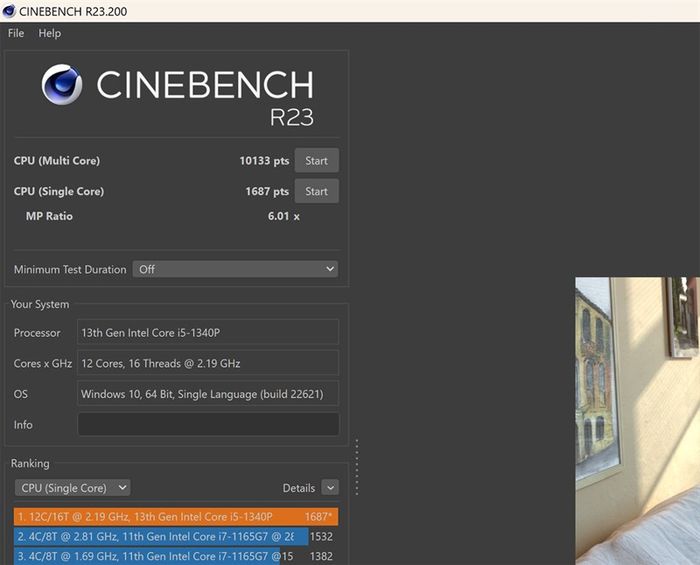
Task: Click the Details label
Action: tap(299, 488)
